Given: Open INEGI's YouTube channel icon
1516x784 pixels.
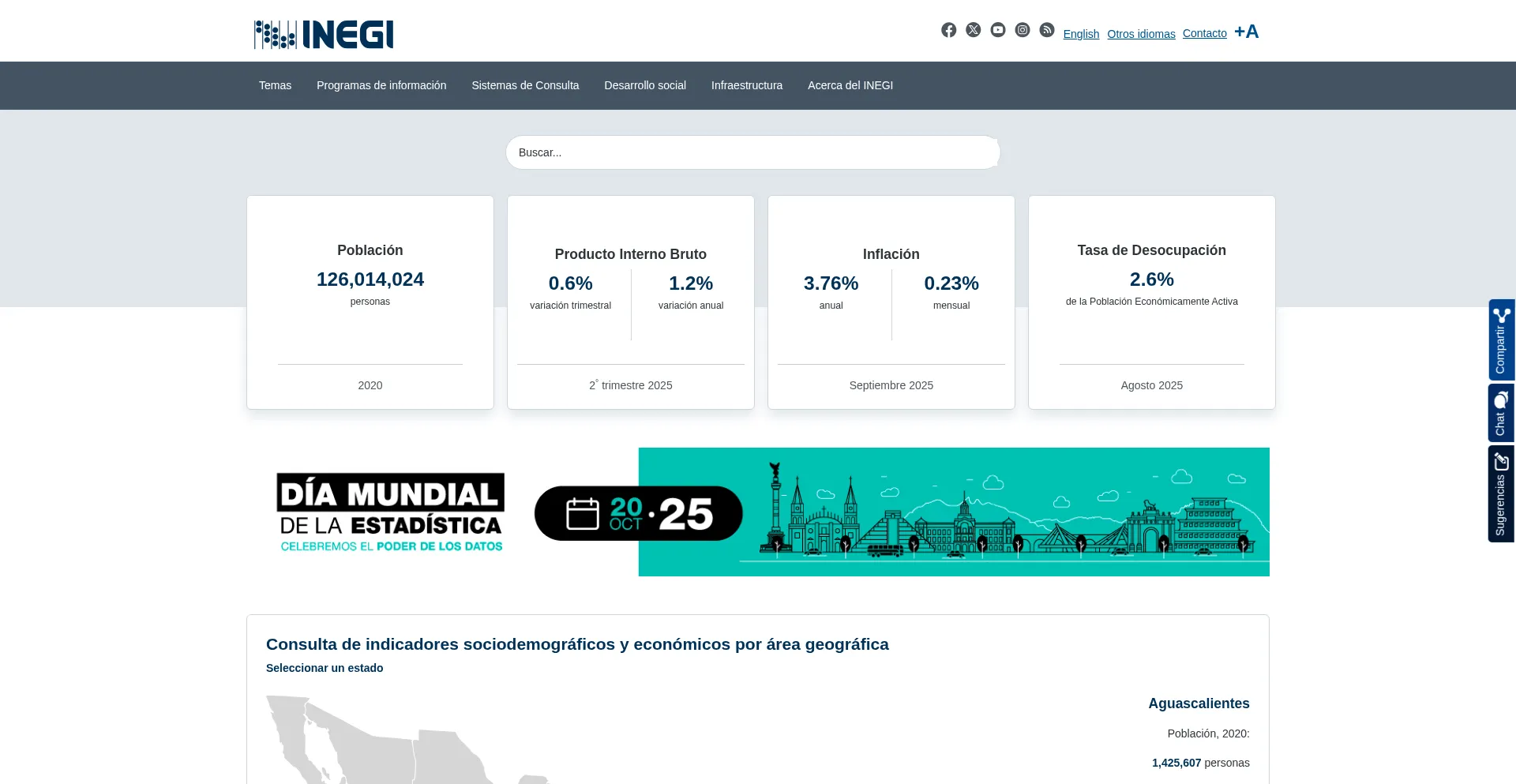Looking at the screenshot, I should (998, 30).
